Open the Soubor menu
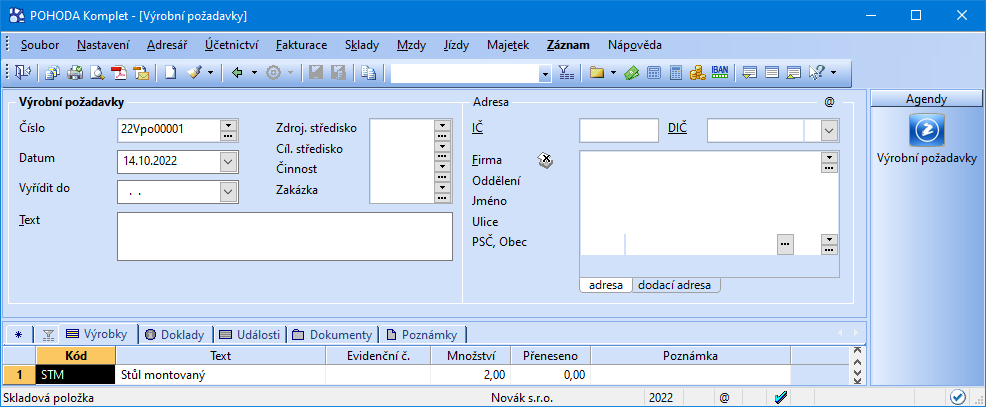Viewport: 986px width, 407px height. pos(40,45)
